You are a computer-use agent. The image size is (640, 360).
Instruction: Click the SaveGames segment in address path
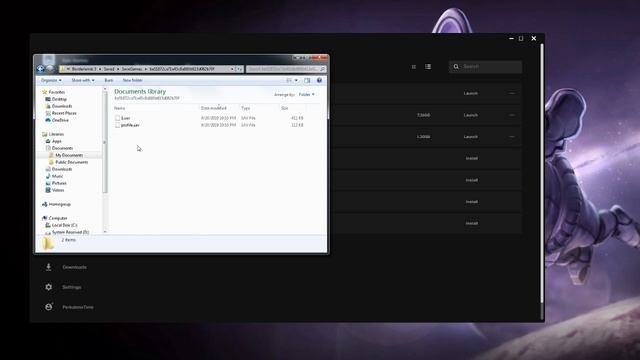pos(132,69)
